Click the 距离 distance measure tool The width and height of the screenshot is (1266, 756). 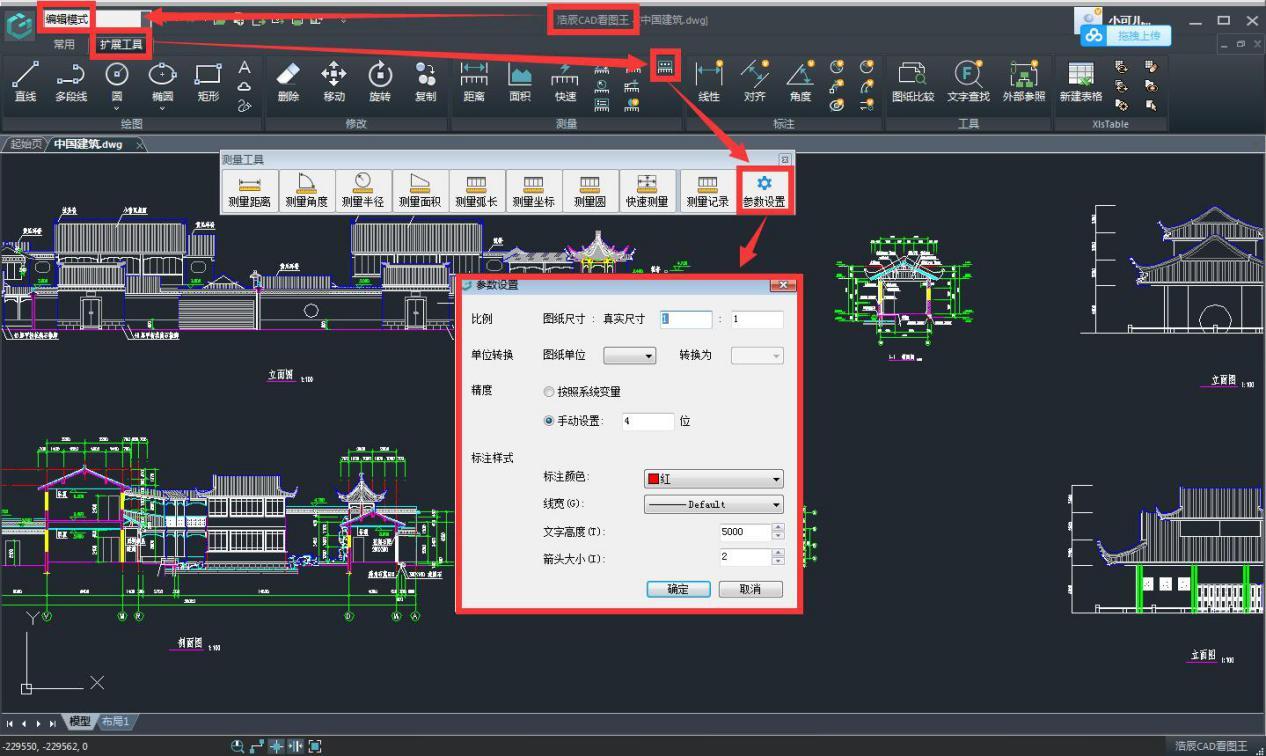coord(474,81)
